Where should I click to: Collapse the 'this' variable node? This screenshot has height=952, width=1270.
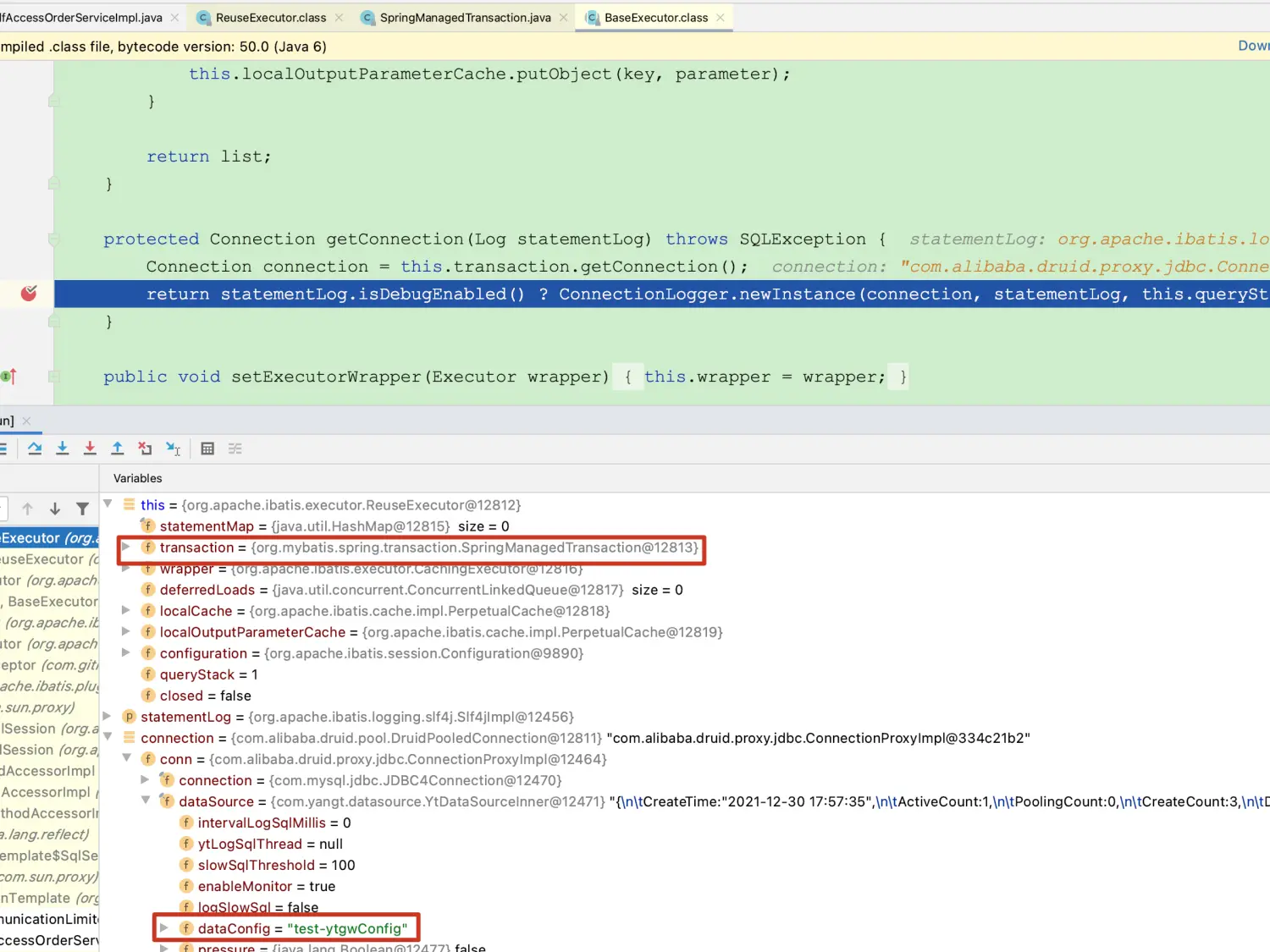(108, 504)
